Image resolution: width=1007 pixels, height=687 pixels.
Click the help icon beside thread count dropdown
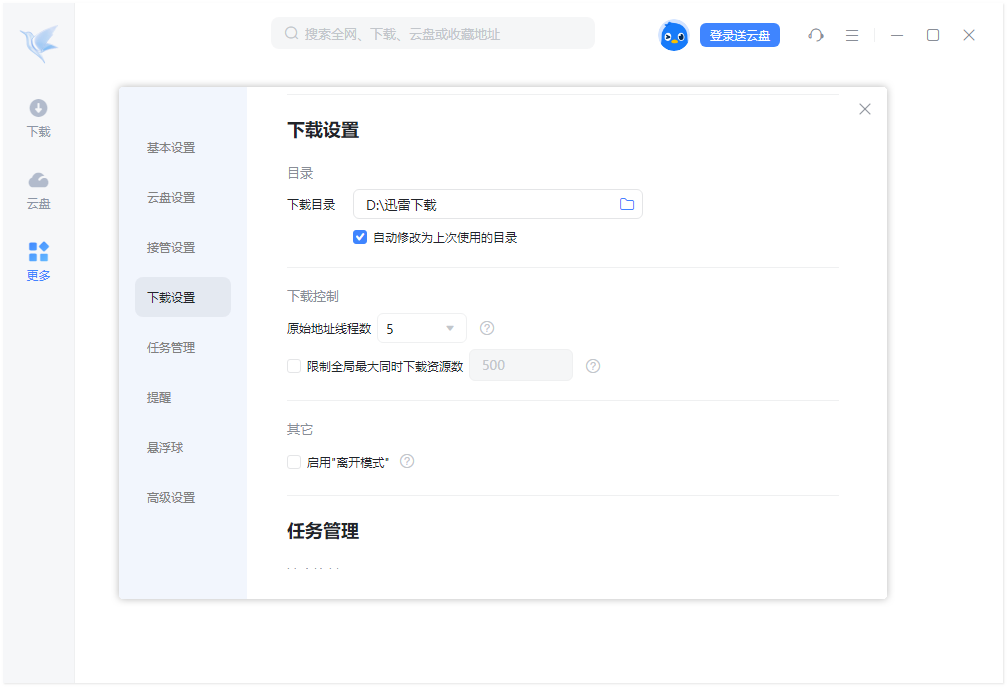[487, 327]
